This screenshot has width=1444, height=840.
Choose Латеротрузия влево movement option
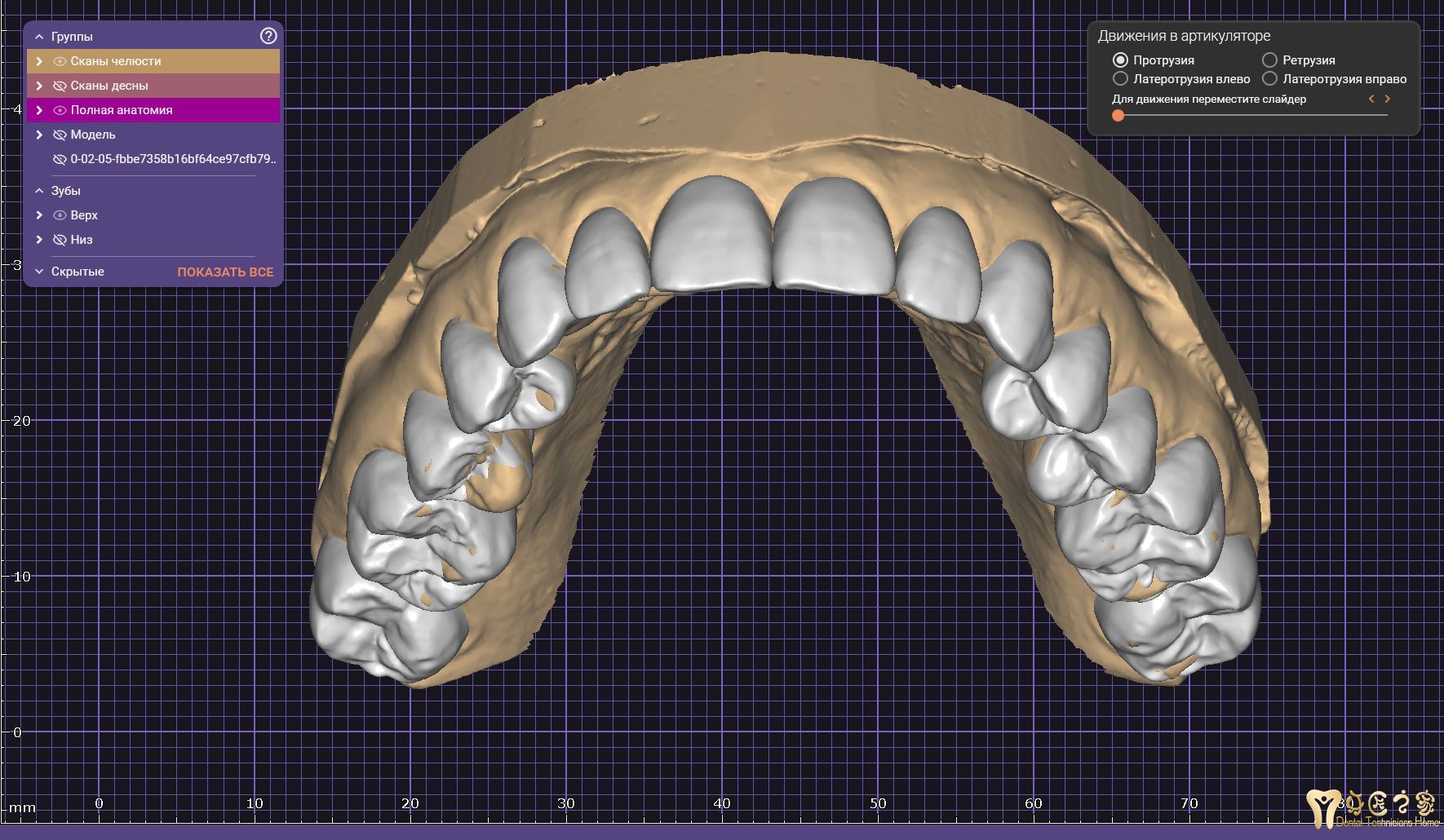[x=1120, y=79]
